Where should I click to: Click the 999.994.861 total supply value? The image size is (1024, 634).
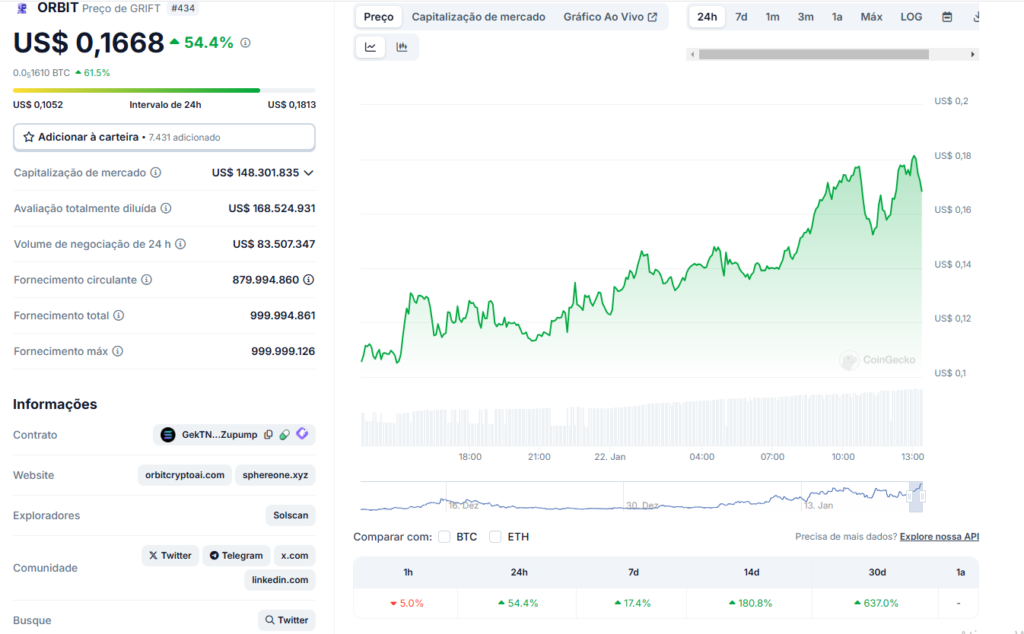click(x=283, y=315)
